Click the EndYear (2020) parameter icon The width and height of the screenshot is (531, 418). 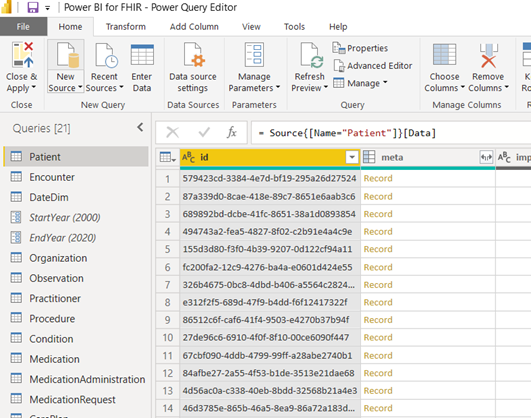coord(16,237)
